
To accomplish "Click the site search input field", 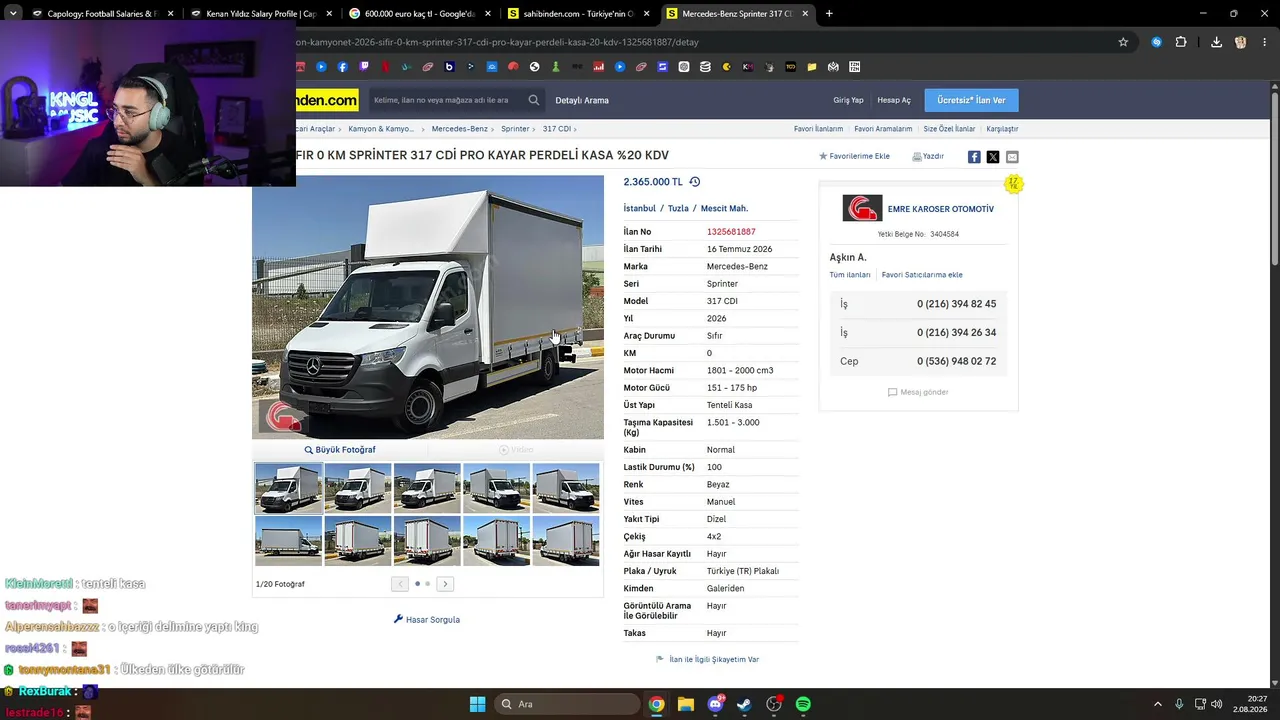I will point(446,100).
